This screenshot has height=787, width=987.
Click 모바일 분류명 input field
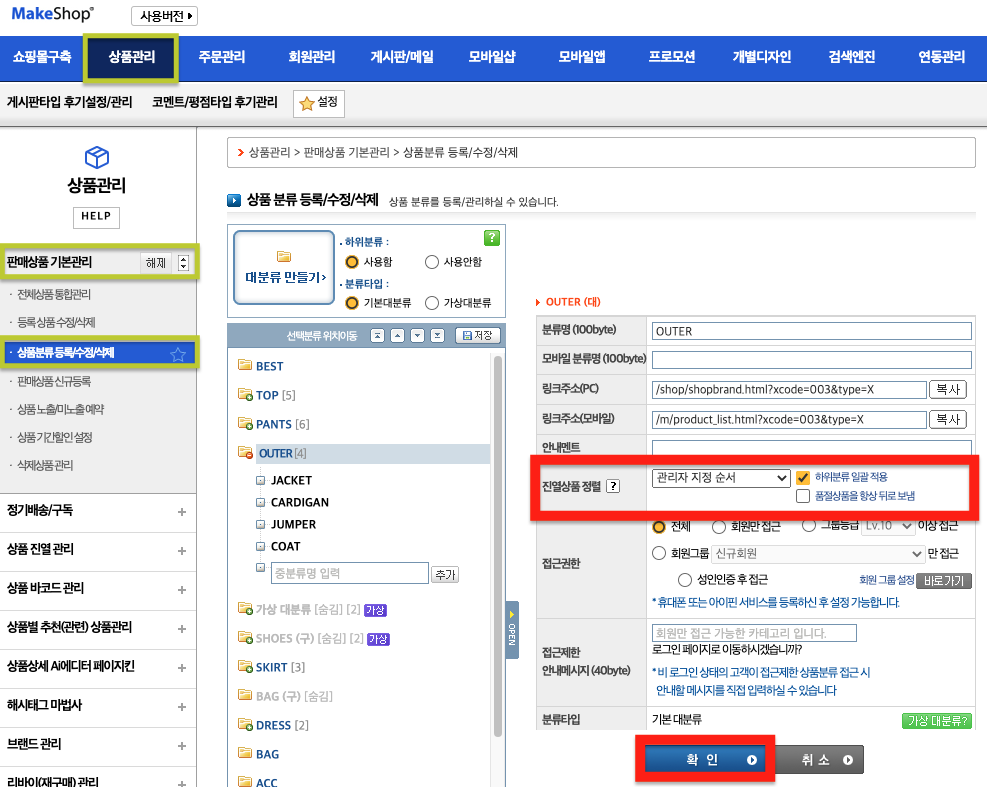(x=811, y=360)
